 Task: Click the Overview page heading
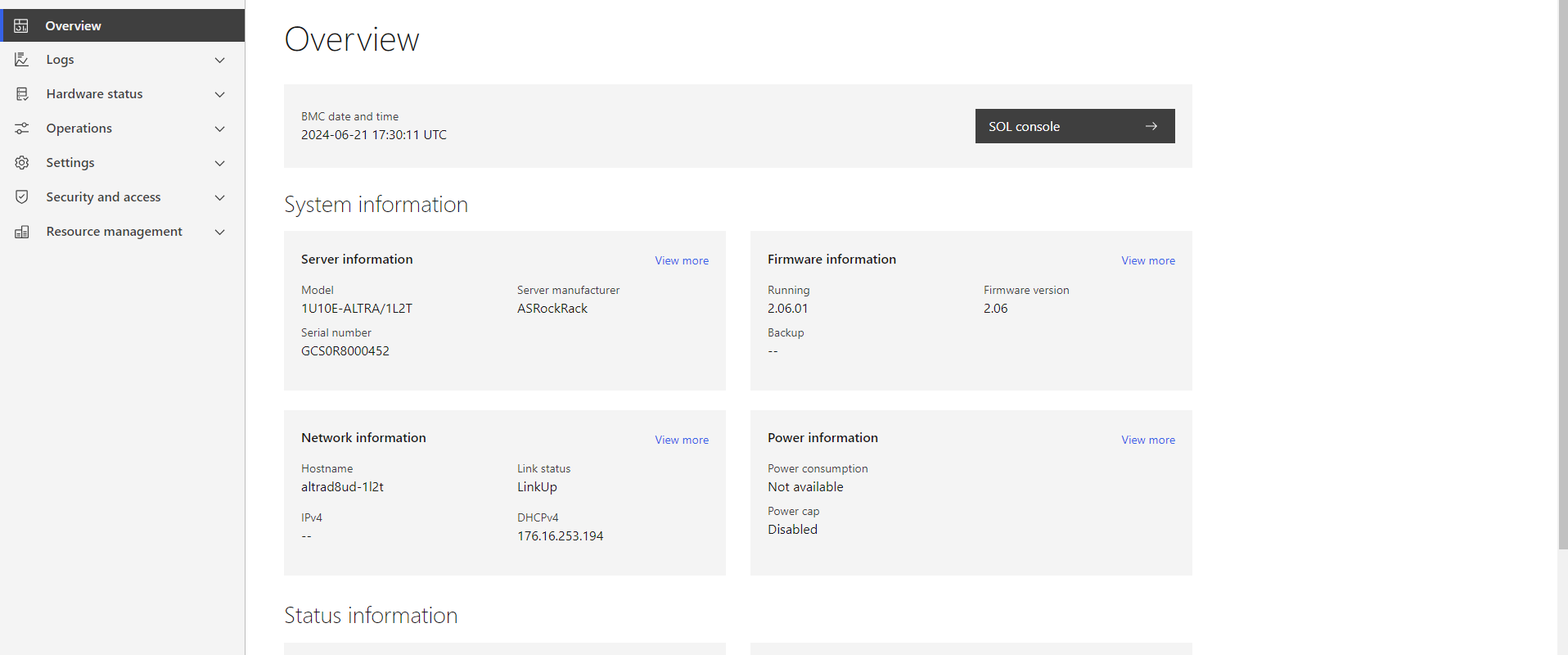[x=352, y=39]
